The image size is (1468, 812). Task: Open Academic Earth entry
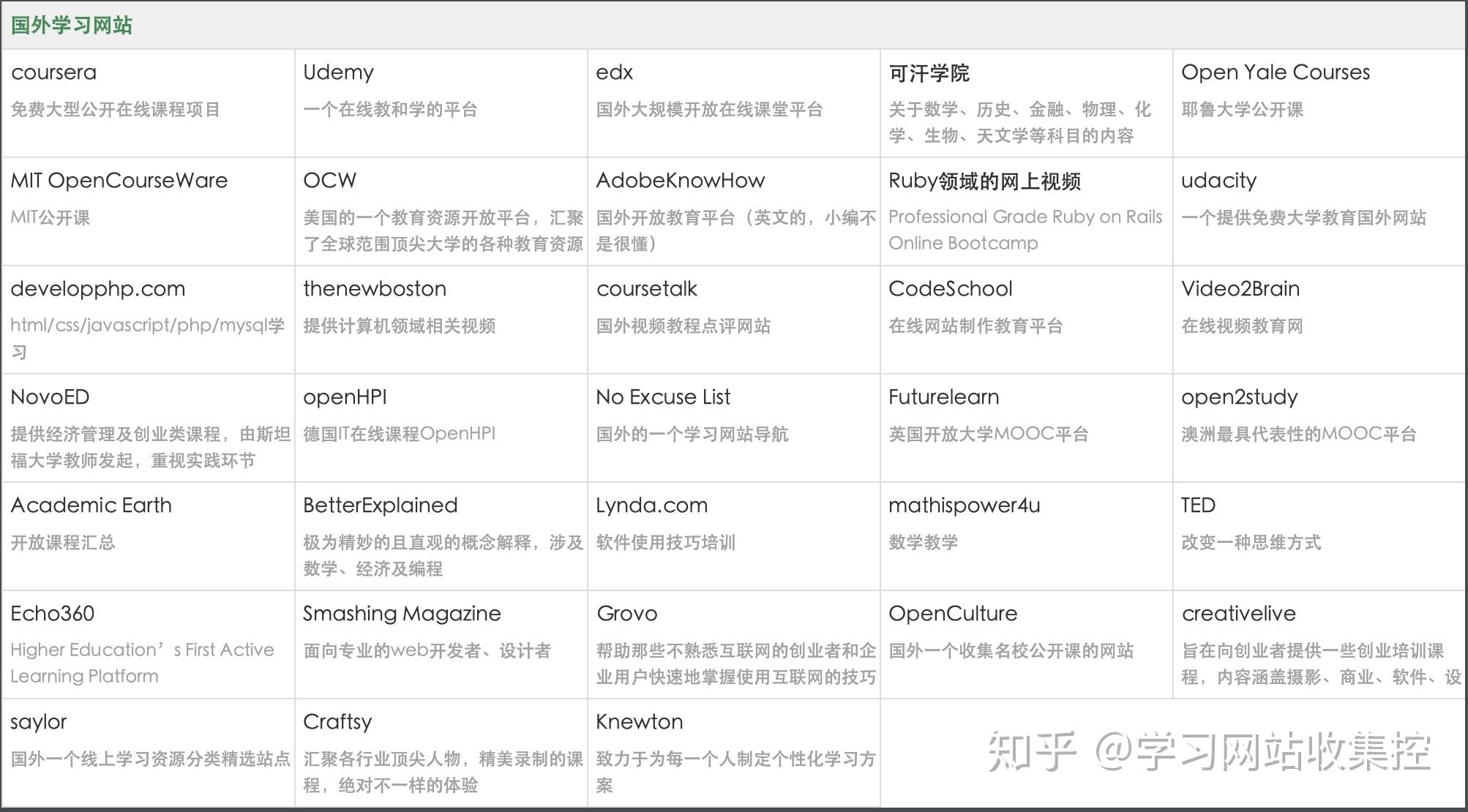(x=91, y=505)
